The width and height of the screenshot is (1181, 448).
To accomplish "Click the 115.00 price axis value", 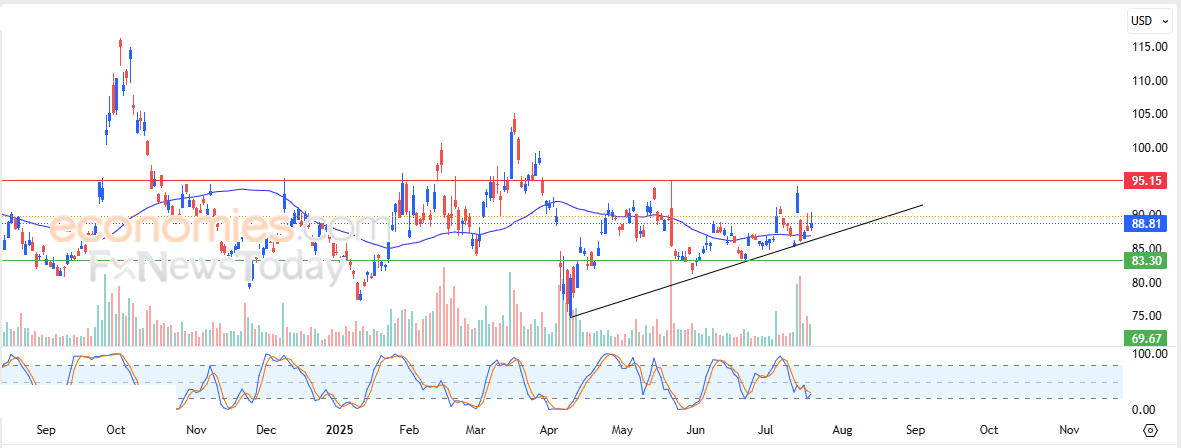I will click(x=1149, y=47).
